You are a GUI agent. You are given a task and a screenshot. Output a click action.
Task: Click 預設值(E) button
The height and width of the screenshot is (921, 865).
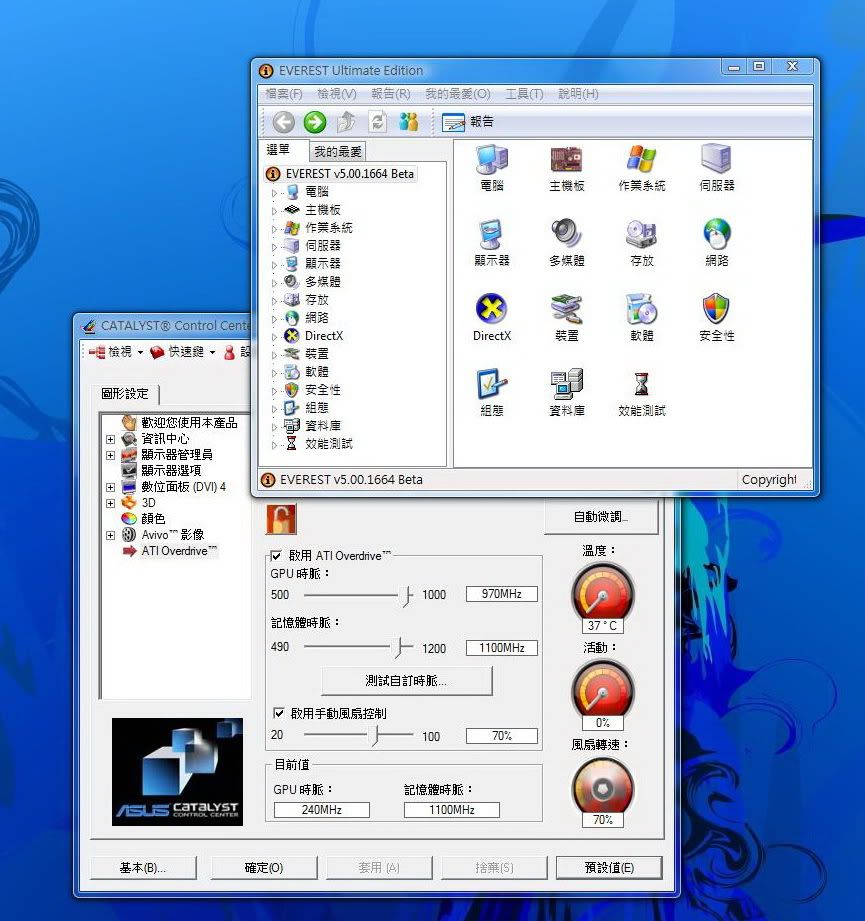pos(609,868)
